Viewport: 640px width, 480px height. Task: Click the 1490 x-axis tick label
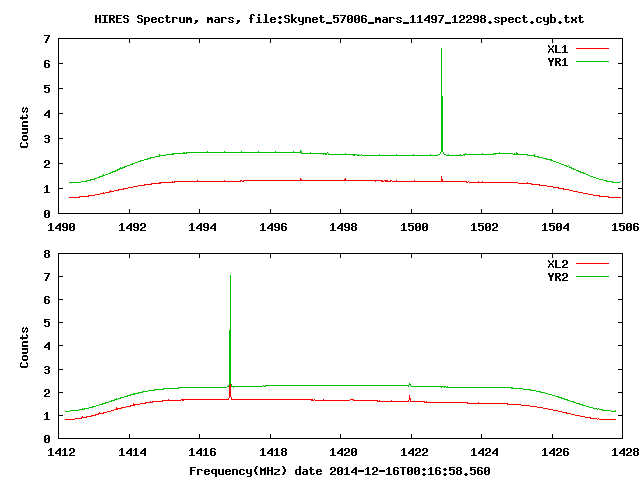click(61, 227)
